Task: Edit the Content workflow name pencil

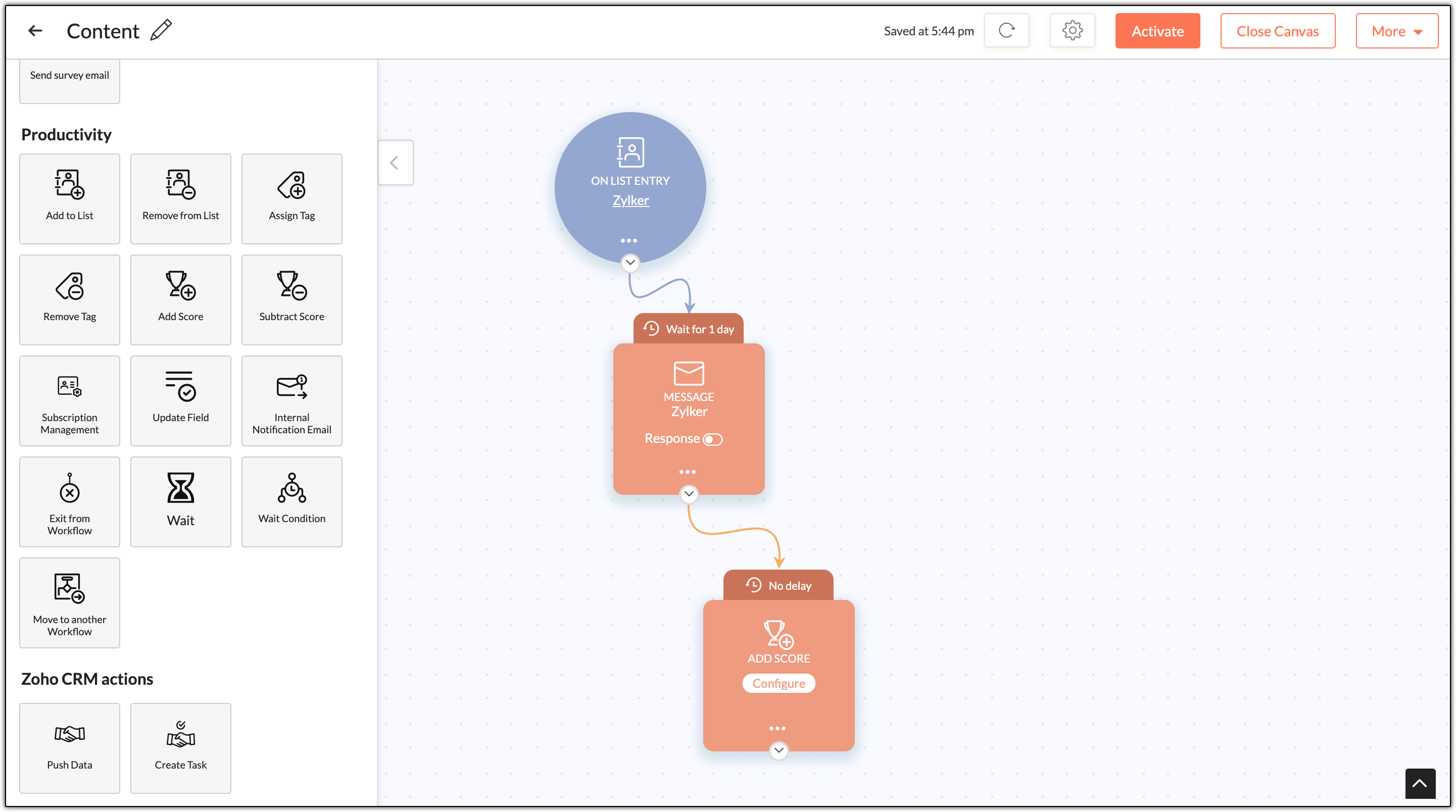Action: point(162,30)
